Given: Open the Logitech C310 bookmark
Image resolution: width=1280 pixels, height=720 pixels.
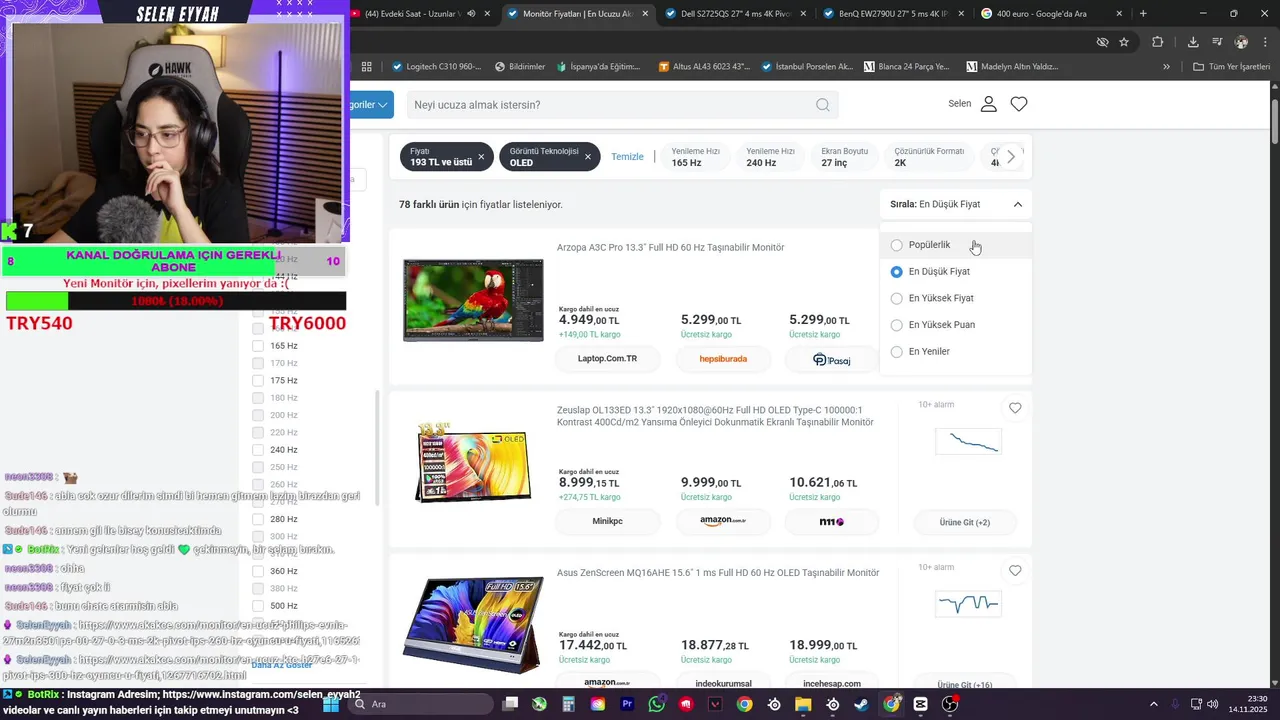Looking at the screenshot, I should tap(435, 67).
